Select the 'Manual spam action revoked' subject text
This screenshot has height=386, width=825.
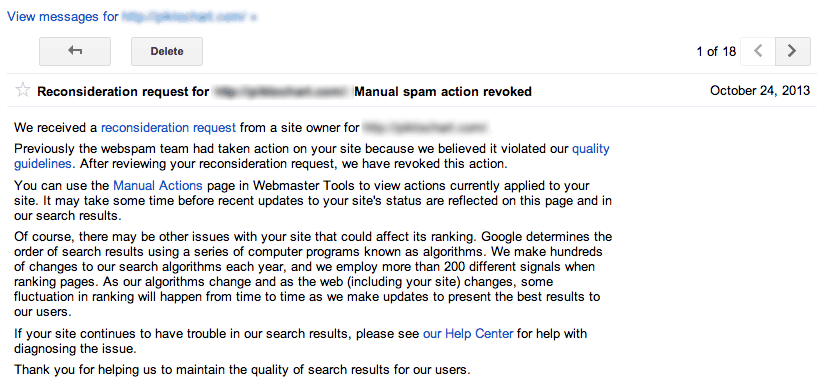point(443,92)
